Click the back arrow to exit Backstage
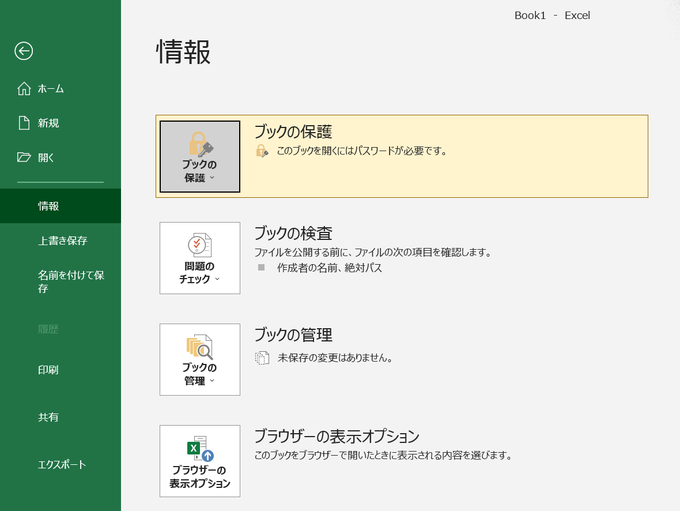This screenshot has width=680, height=511. [x=23, y=51]
